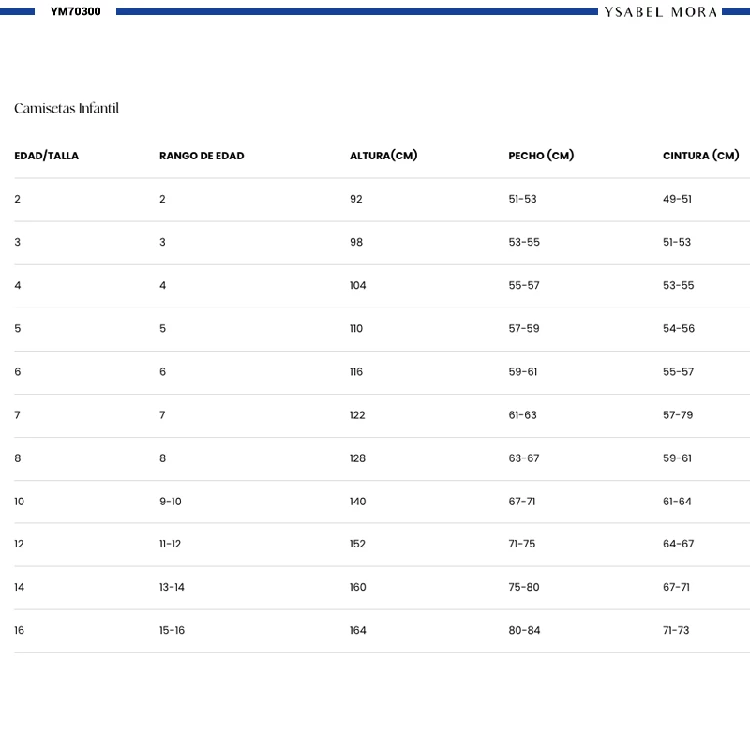
Task: Select the 9-10 age range cell
Action: click(170, 501)
